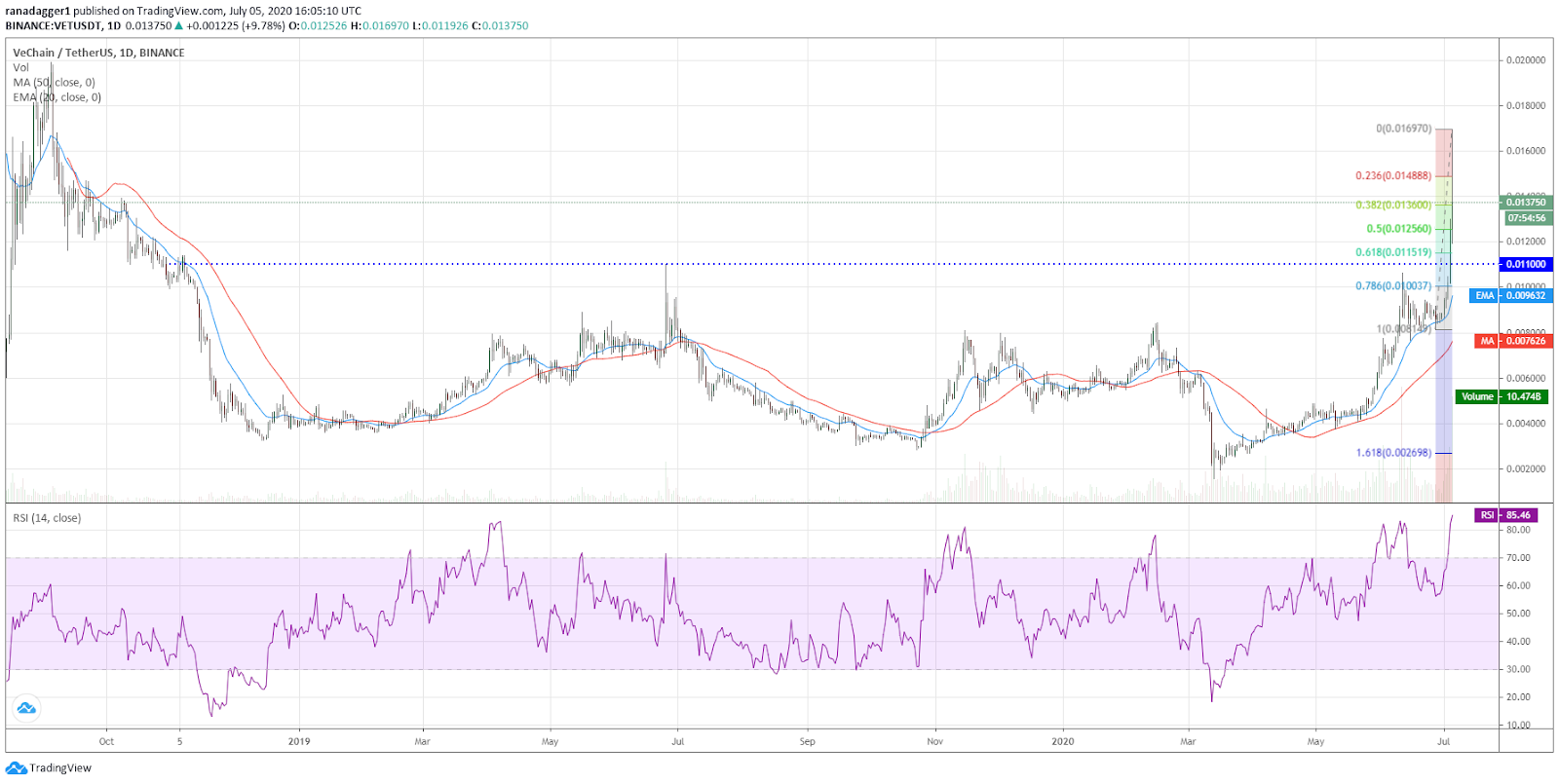Click the 80.00 RSI scale label
The image size is (1559, 784).
[1518, 531]
